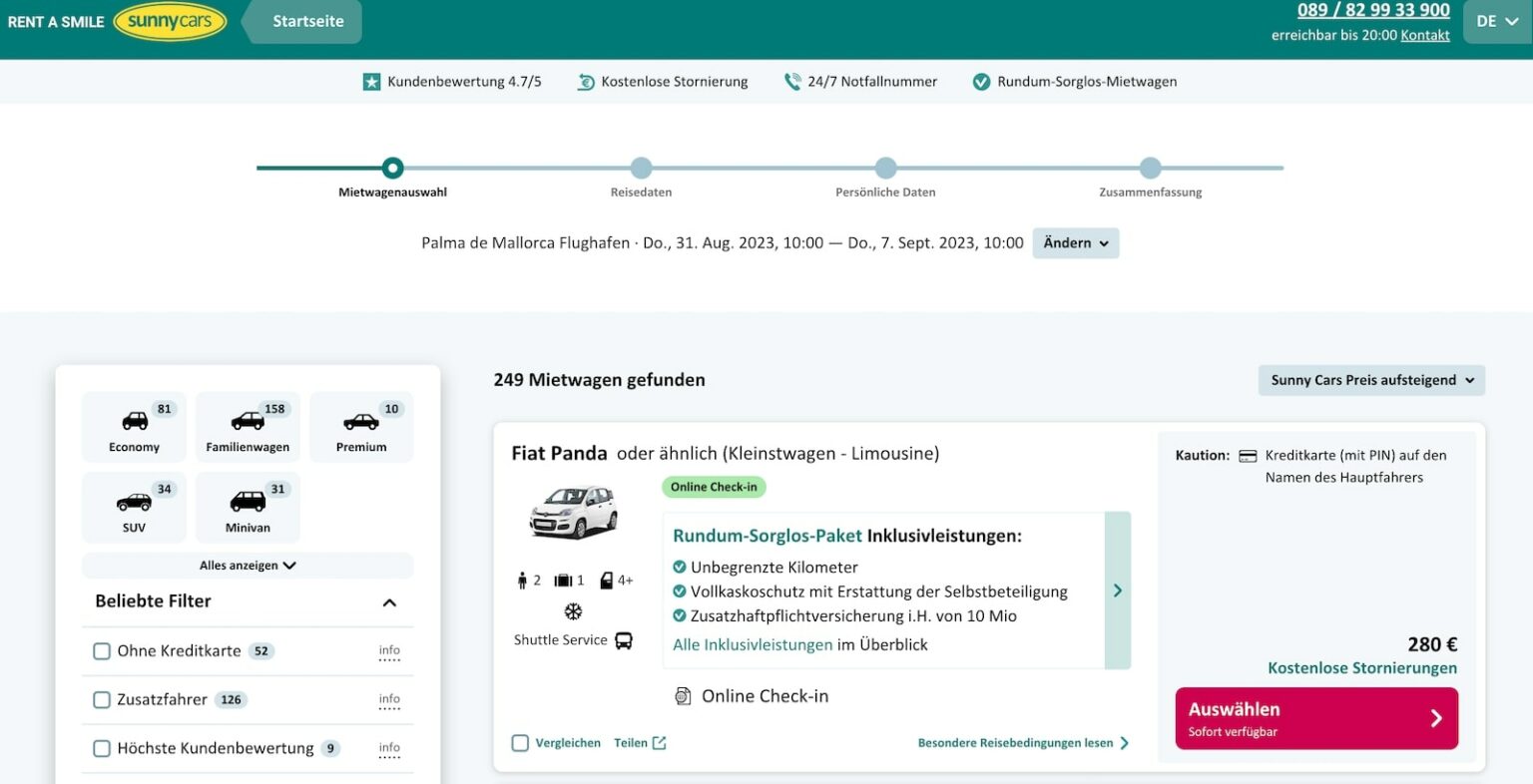Collapse the Beliebte Filter section
The image size is (1533, 784).
point(389,602)
